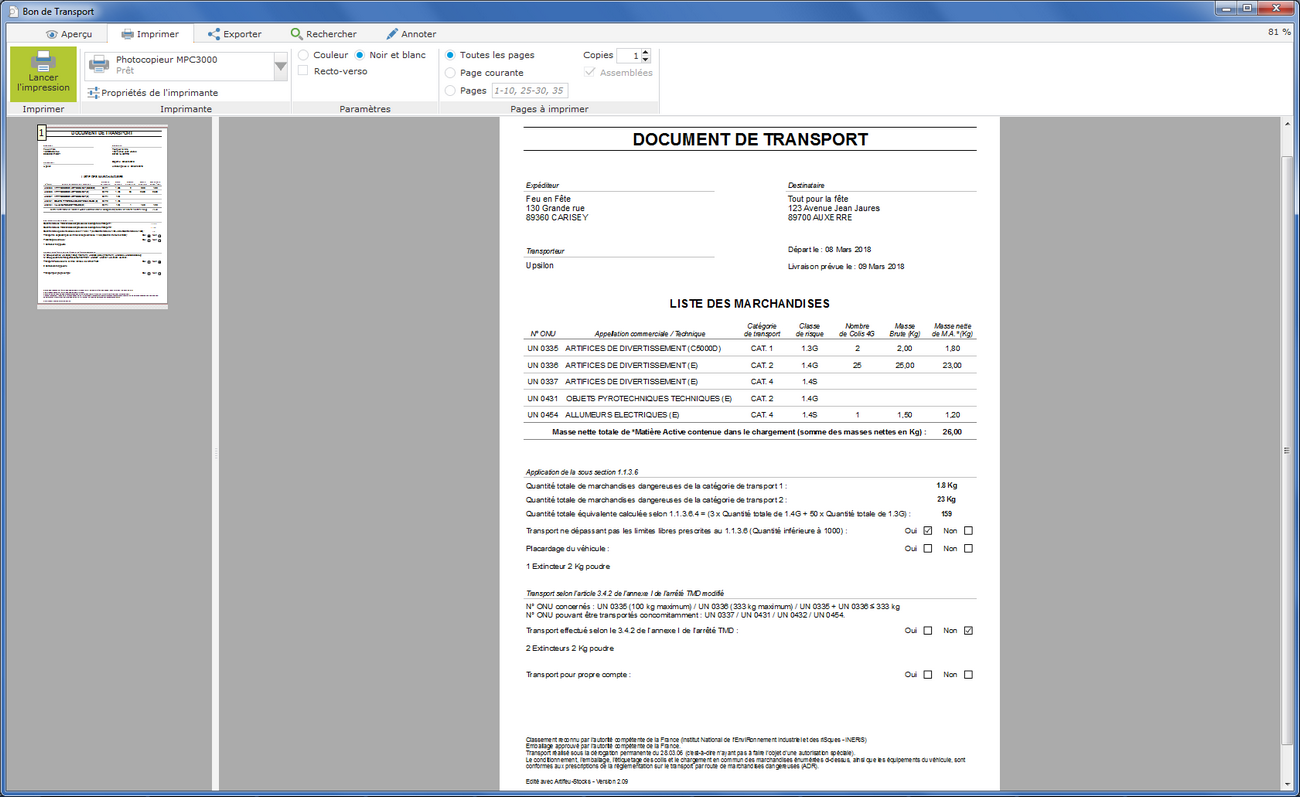Click the printer properties sliders icon

pyautogui.click(x=93, y=93)
